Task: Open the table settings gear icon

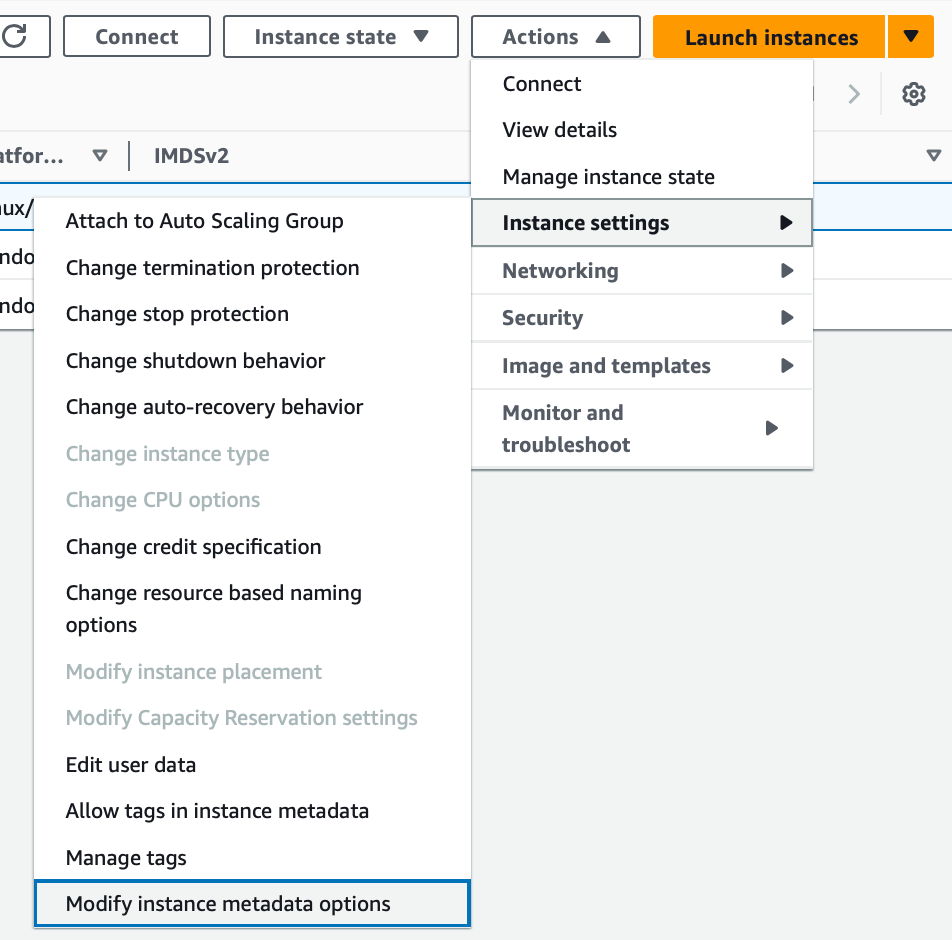Action: point(913,95)
